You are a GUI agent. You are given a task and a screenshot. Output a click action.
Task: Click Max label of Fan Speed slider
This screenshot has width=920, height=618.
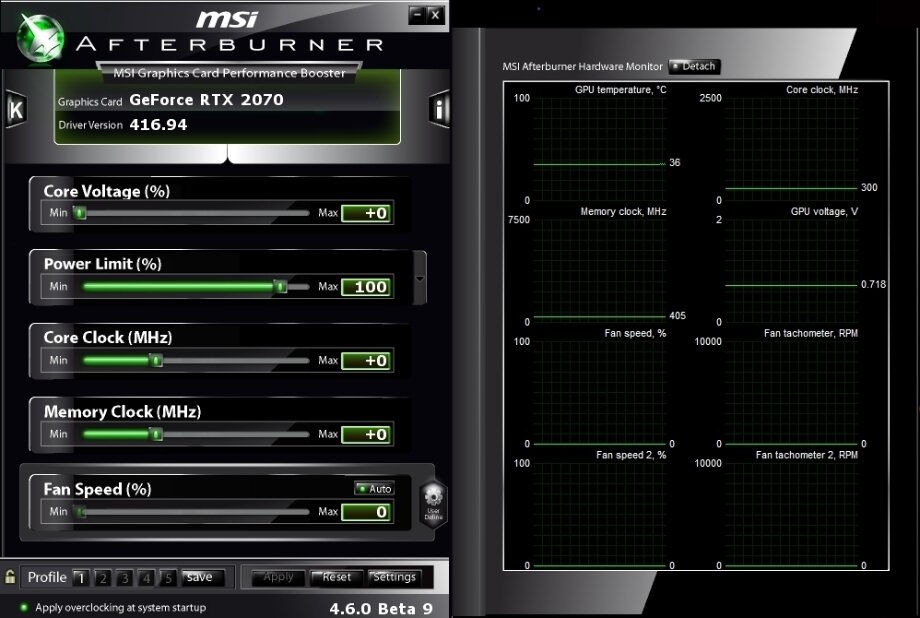328,512
